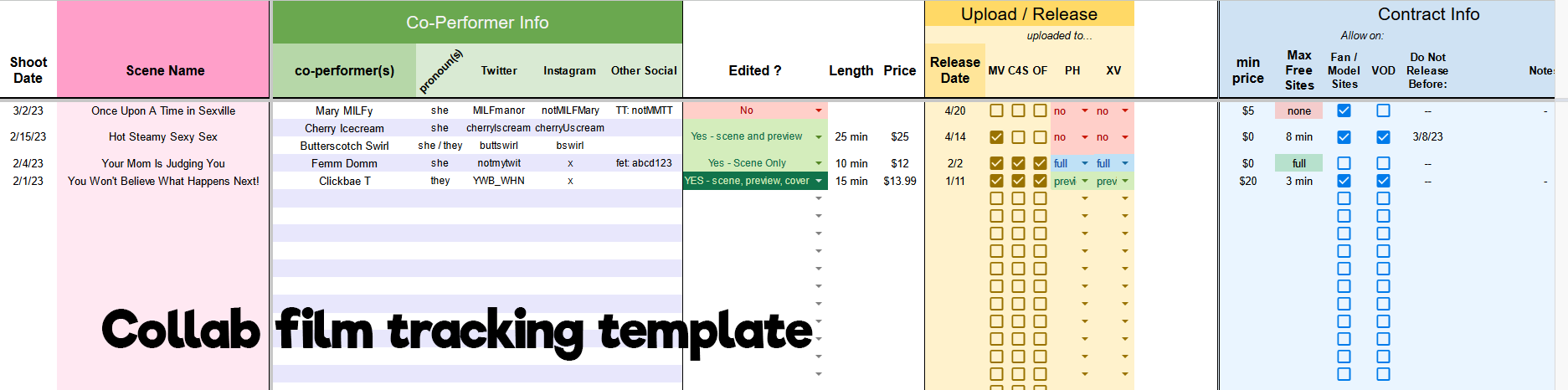1568x390 pixels.
Task: Click the red "none" Max Free Sites cell
Action: coord(1298,110)
